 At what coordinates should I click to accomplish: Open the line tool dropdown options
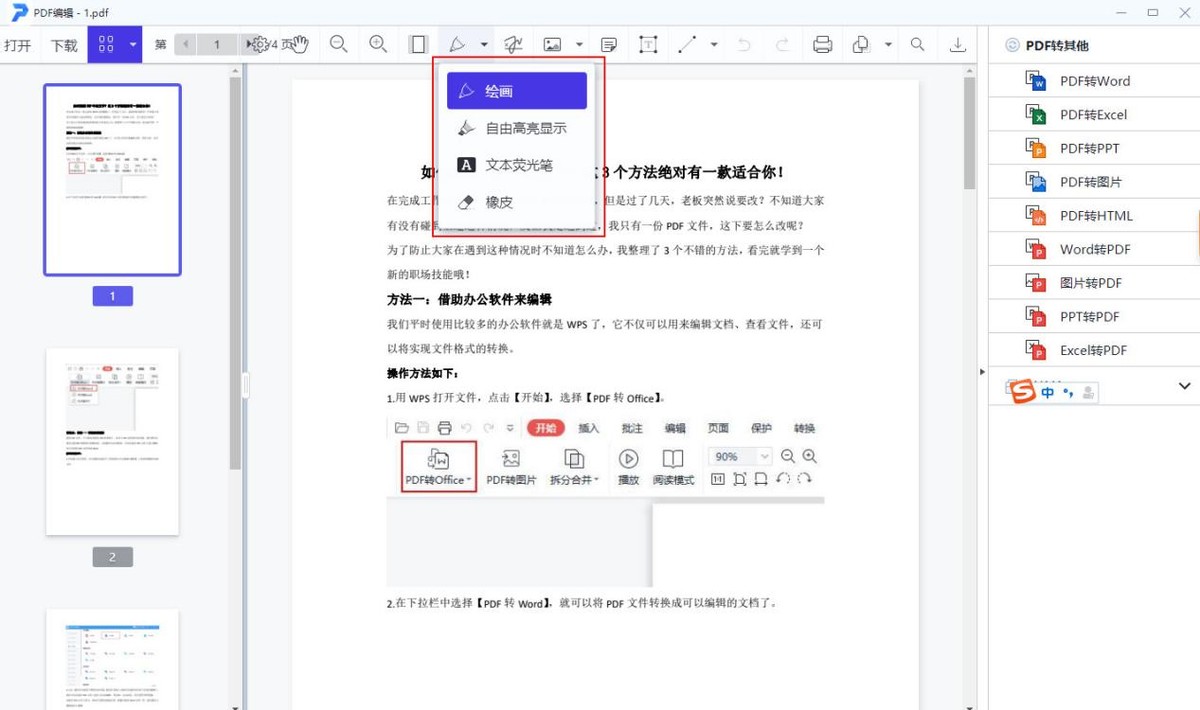[x=711, y=44]
